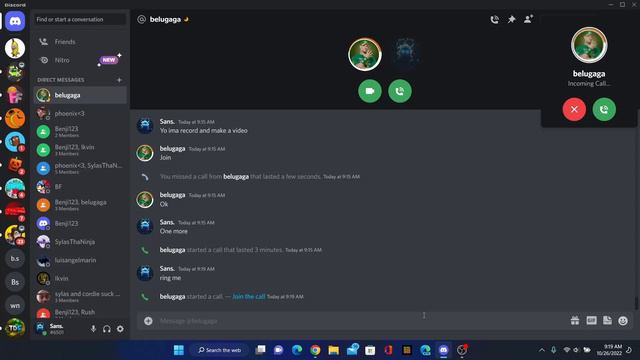Click the Discord taskbar icon
The width and height of the screenshot is (640, 360).
pos(444,350)
